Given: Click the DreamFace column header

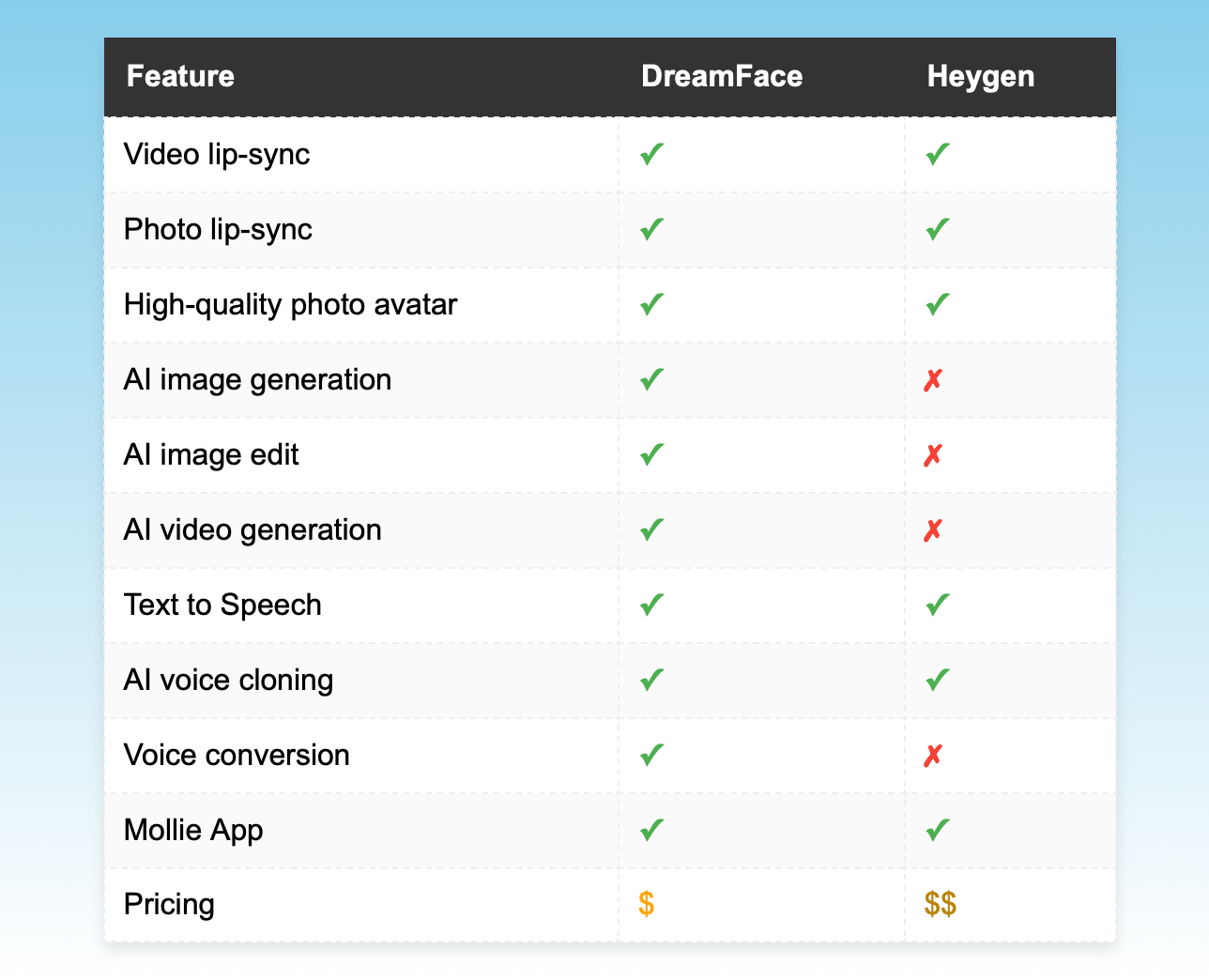Looking at the screenshot, I should [x=722, y=76].
